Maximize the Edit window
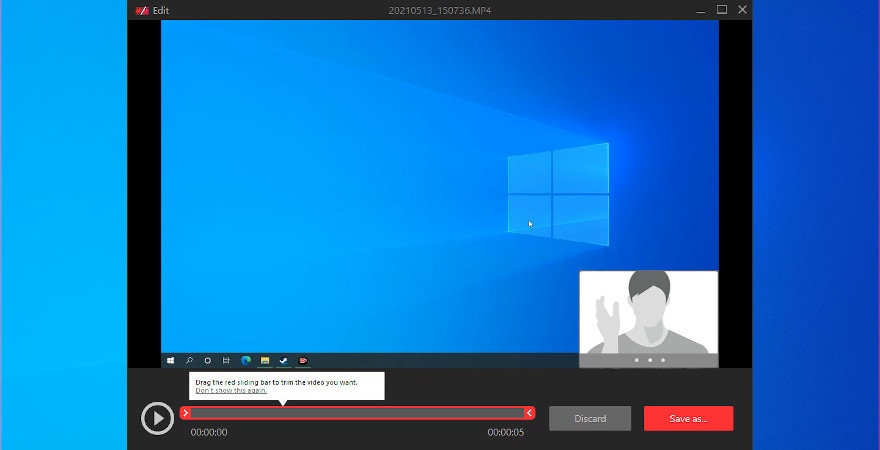The width and height of the screenshot is (880, 450). 722,10
